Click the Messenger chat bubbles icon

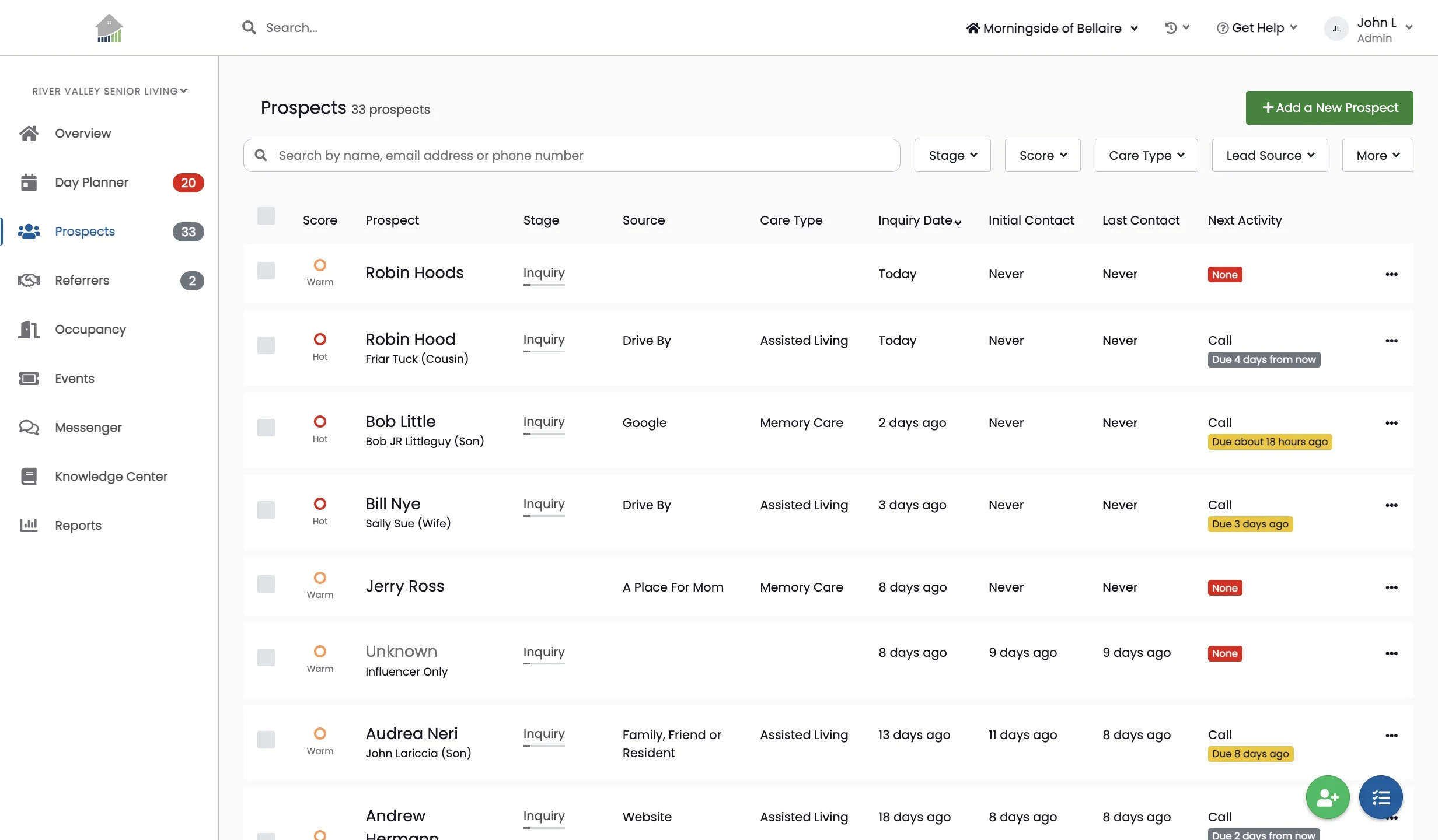[x=29, y=428]
